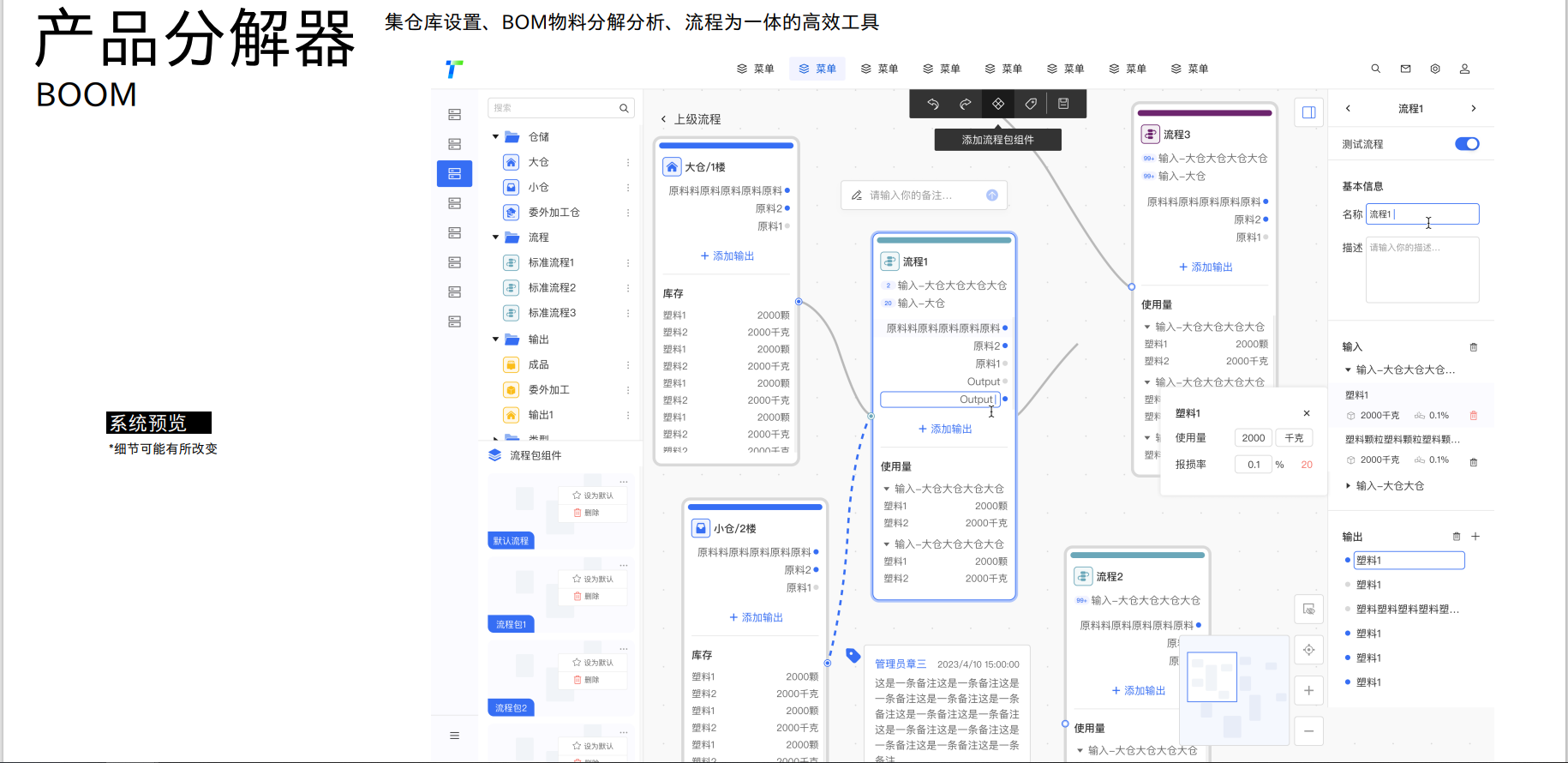This screenshot has height=763, width=1568.
Task: Select 小仓 in the warehouse tree
Action: [539, 187]
